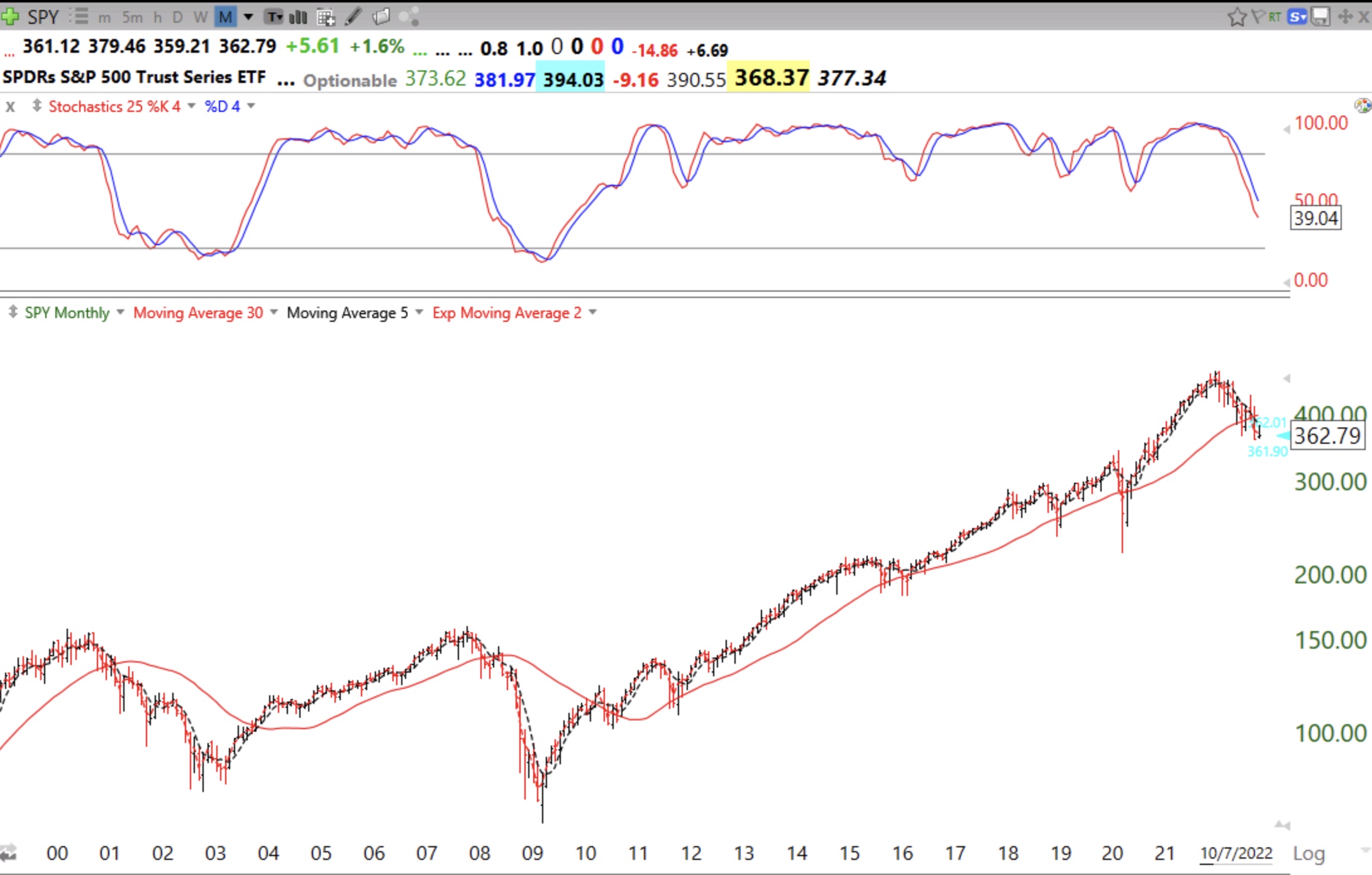Toggle Log scale at bottom right
1372x875 pixels.
click(1308, 854)
